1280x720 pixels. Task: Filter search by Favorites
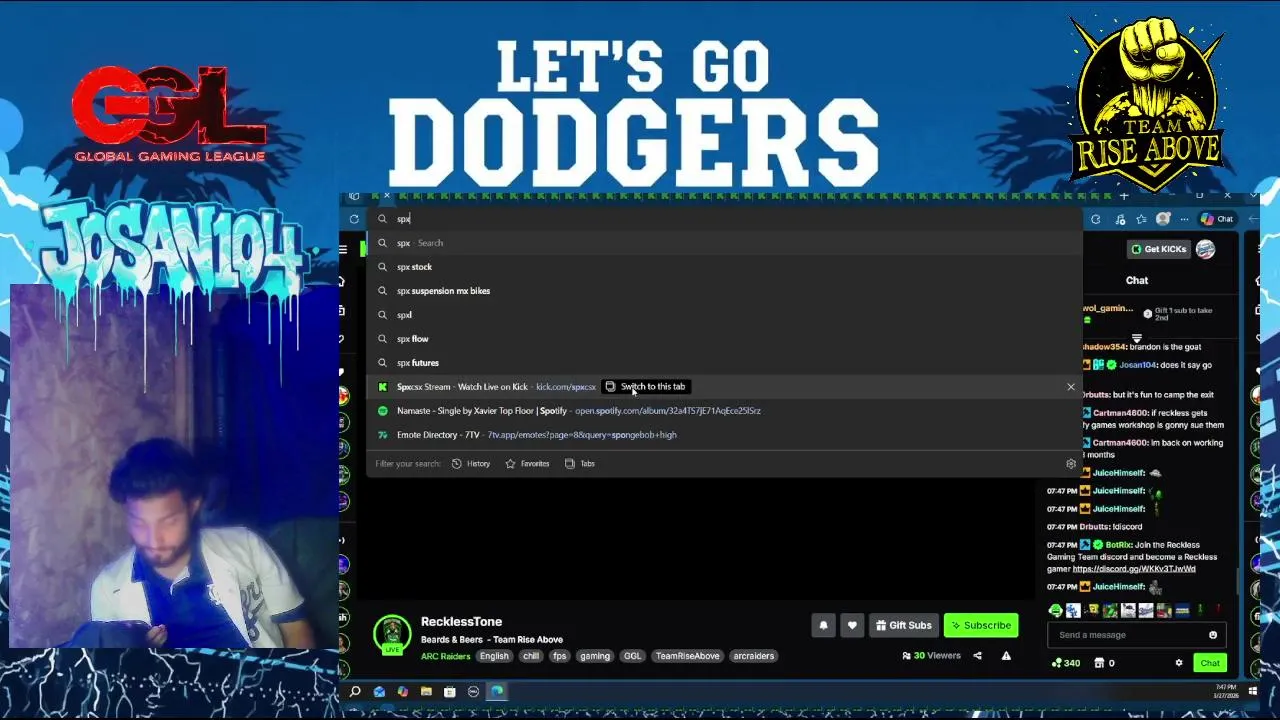click(527, 464)
